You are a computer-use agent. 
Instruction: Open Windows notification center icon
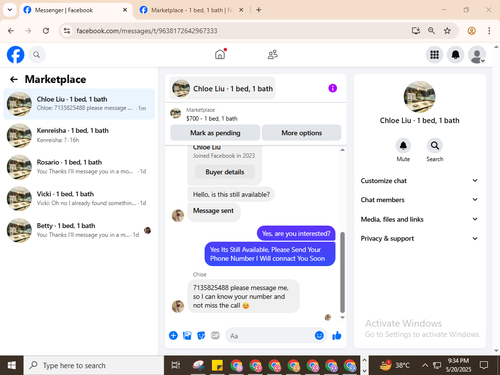click(x=484, y=365)
